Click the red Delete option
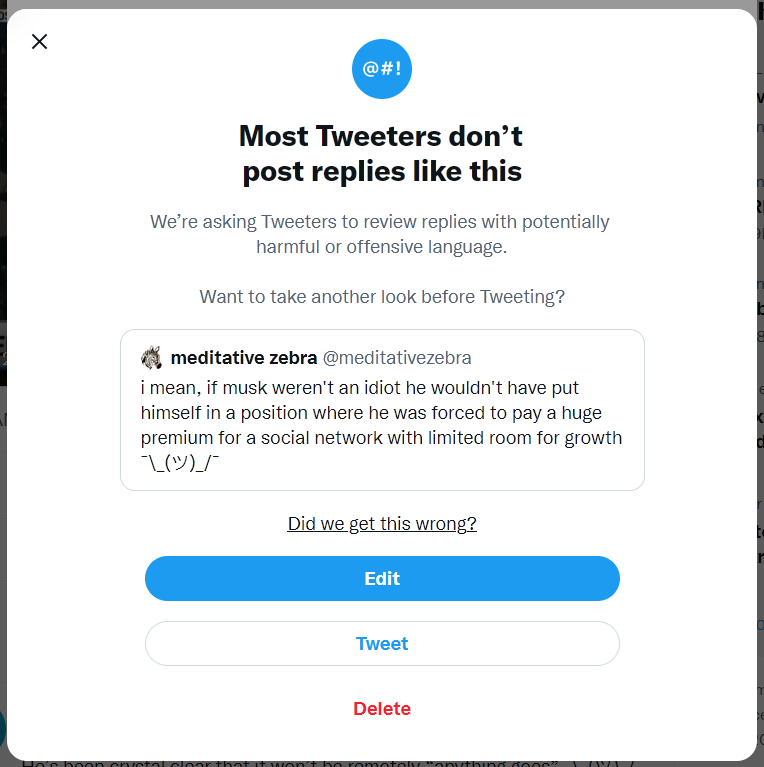 coord(382,709)
